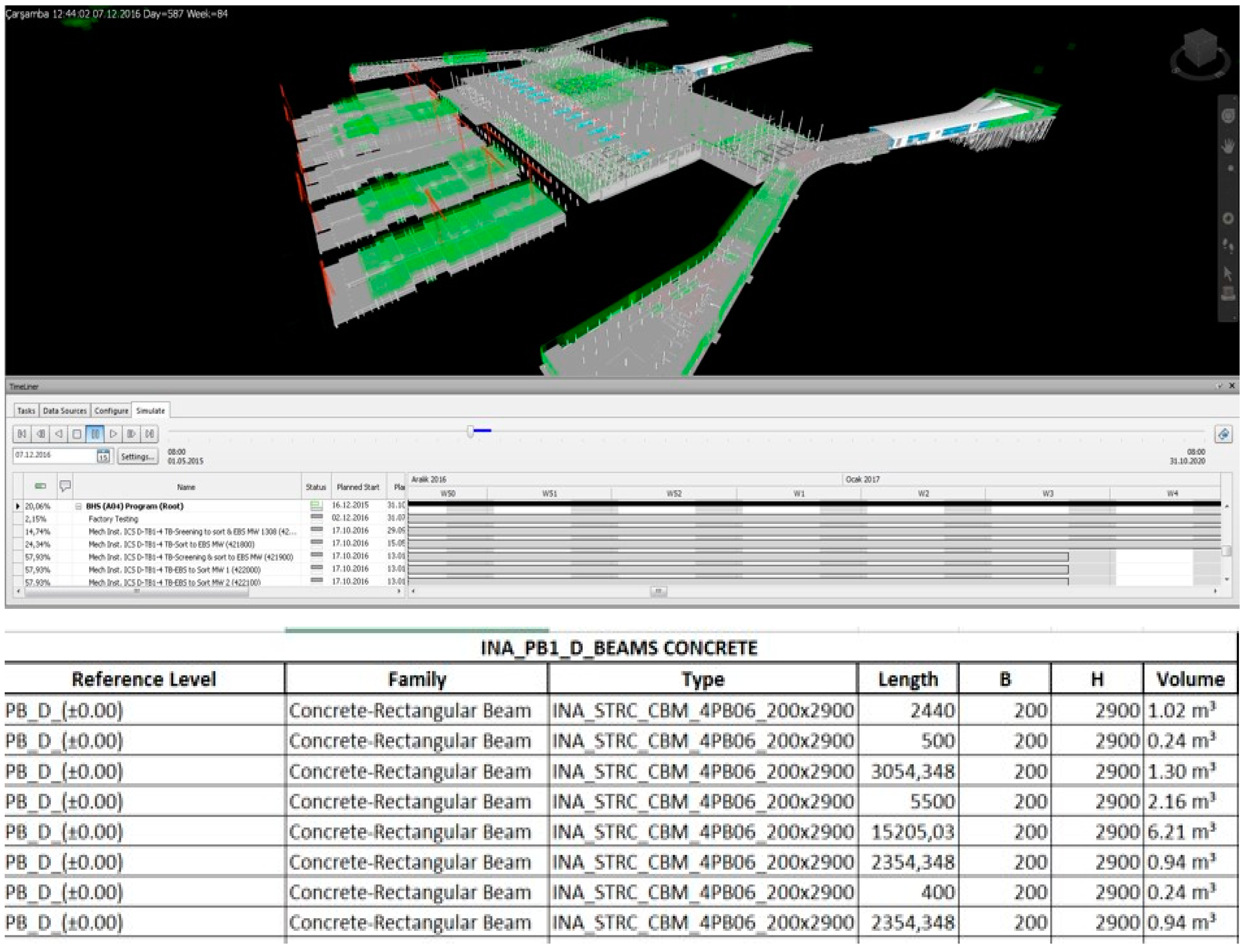Screen dimensions: 1250x952
Task: Open the Data Sources tab
Action: coord(65,411)
